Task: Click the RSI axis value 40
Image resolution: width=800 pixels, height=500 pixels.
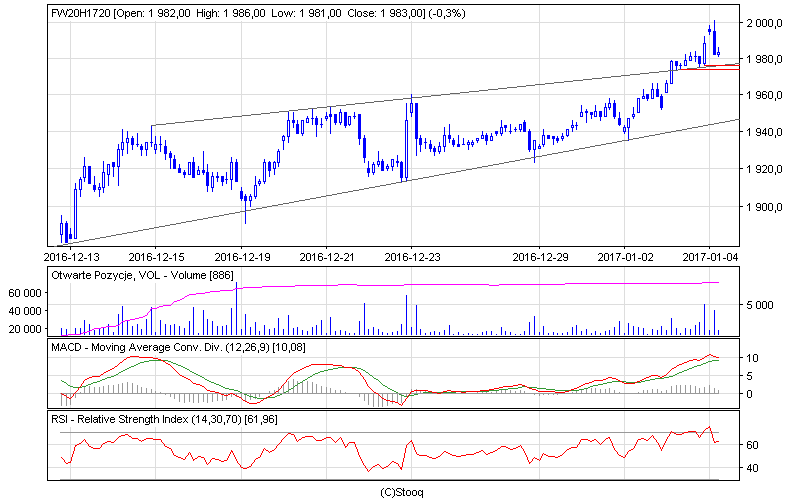Action: [x=752, y=468]
